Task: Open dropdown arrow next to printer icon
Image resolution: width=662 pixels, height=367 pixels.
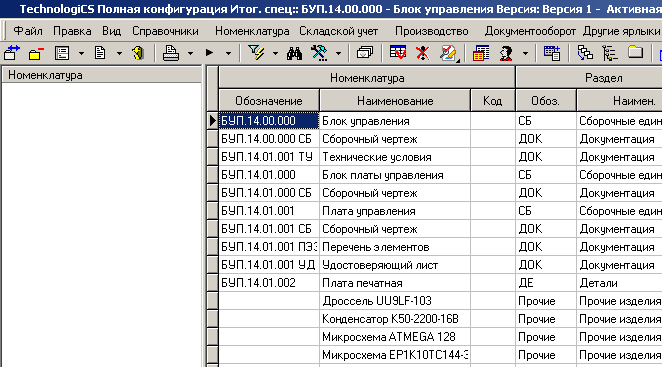Action: pyautogui.click(x=190, y=54)
